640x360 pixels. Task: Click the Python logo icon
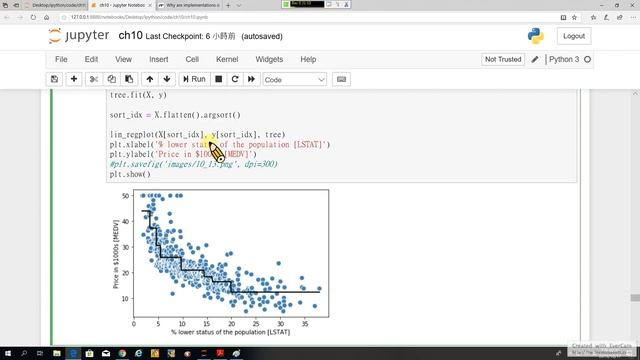tap(536, 36)
